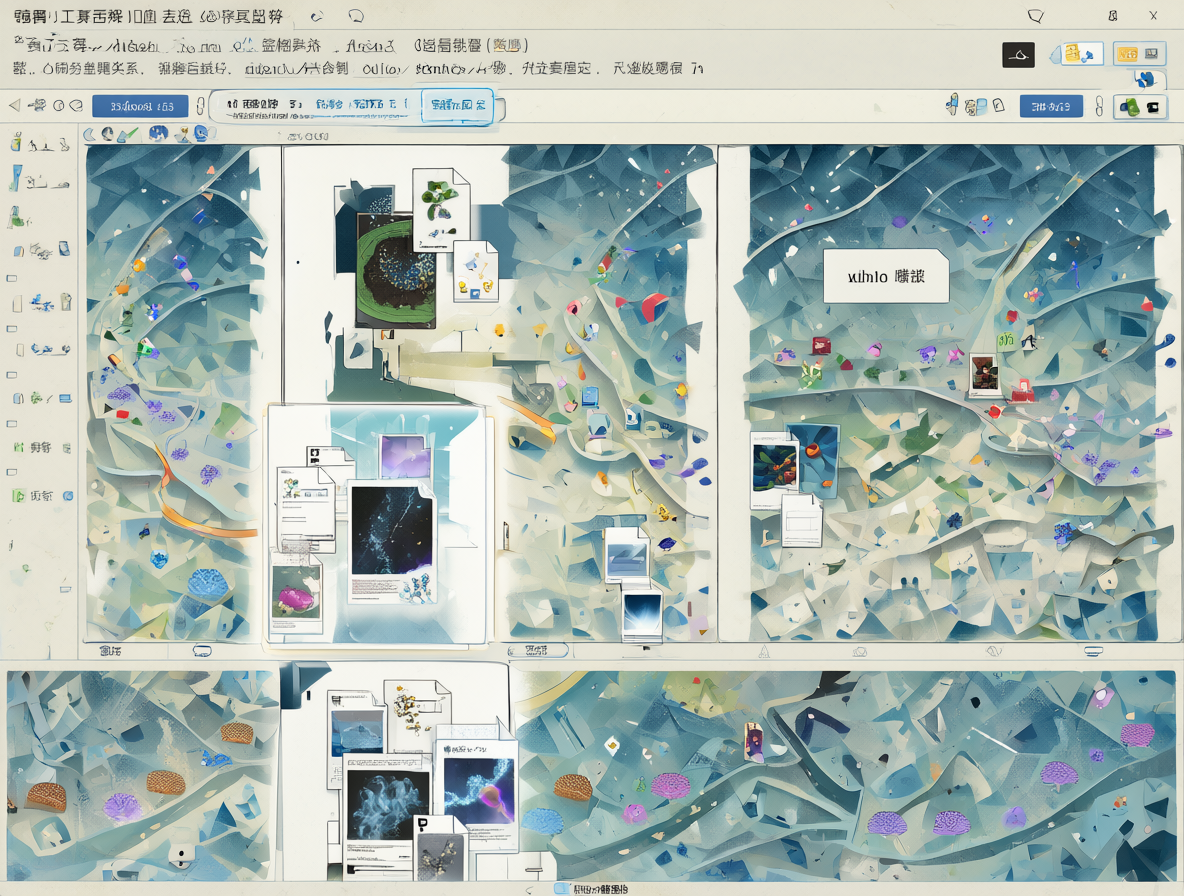Select the light-blue outlined toolbar tab
The image size is (1184, 896).
coord(458,106)
